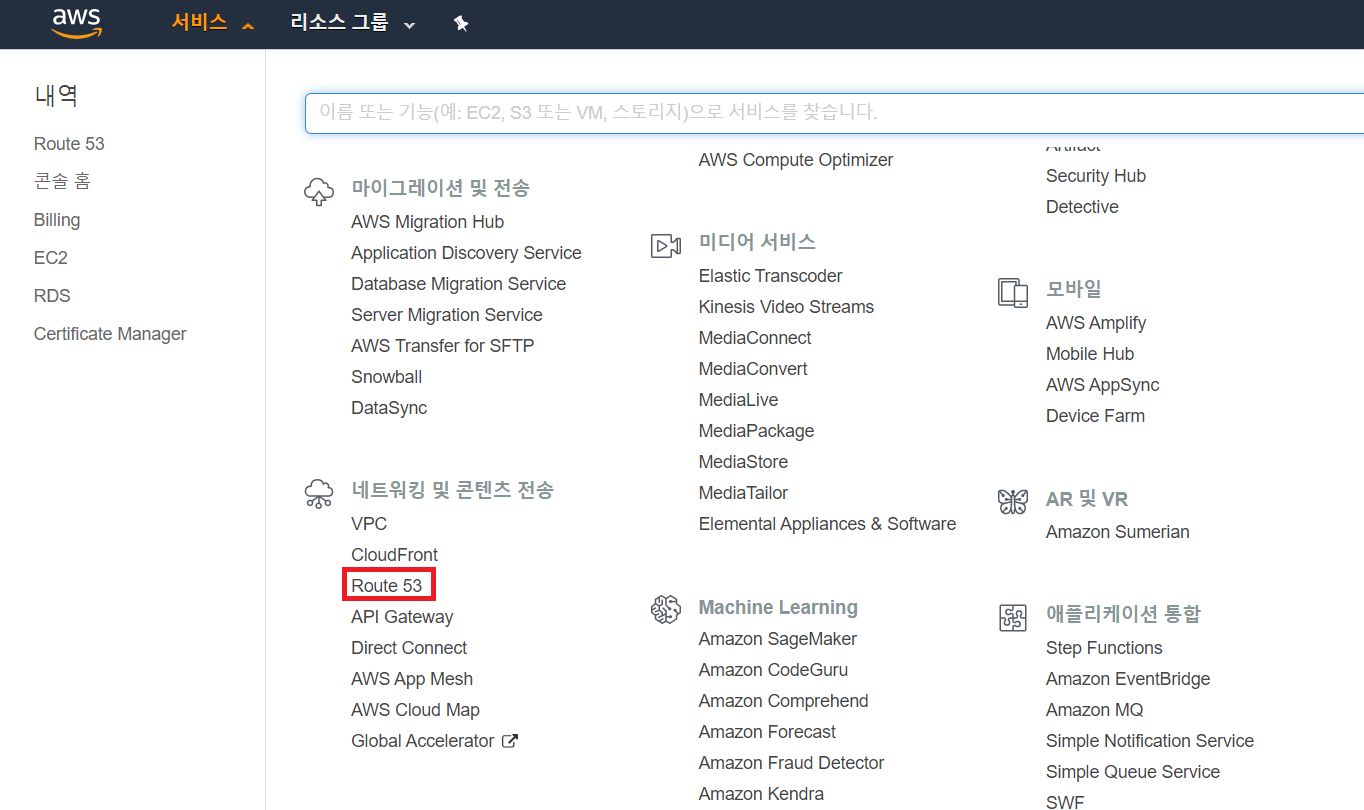The height and width of the screenshot is (810, 1364).
Task: Open Direct Connect
Action: 409,648
